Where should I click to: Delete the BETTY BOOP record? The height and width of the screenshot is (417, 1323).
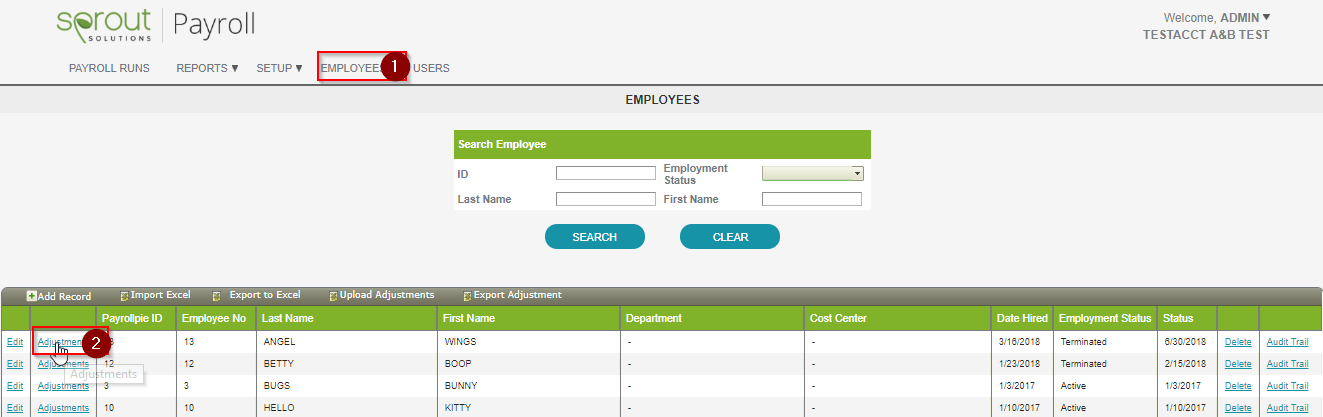1238,364
